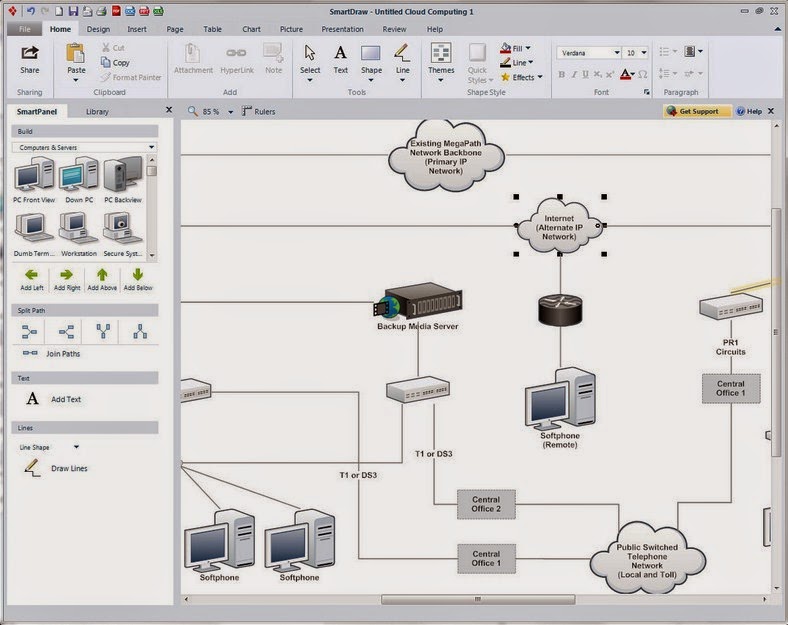
Task: Open the 85 % zoom dropdown
Action: point(231,112)
